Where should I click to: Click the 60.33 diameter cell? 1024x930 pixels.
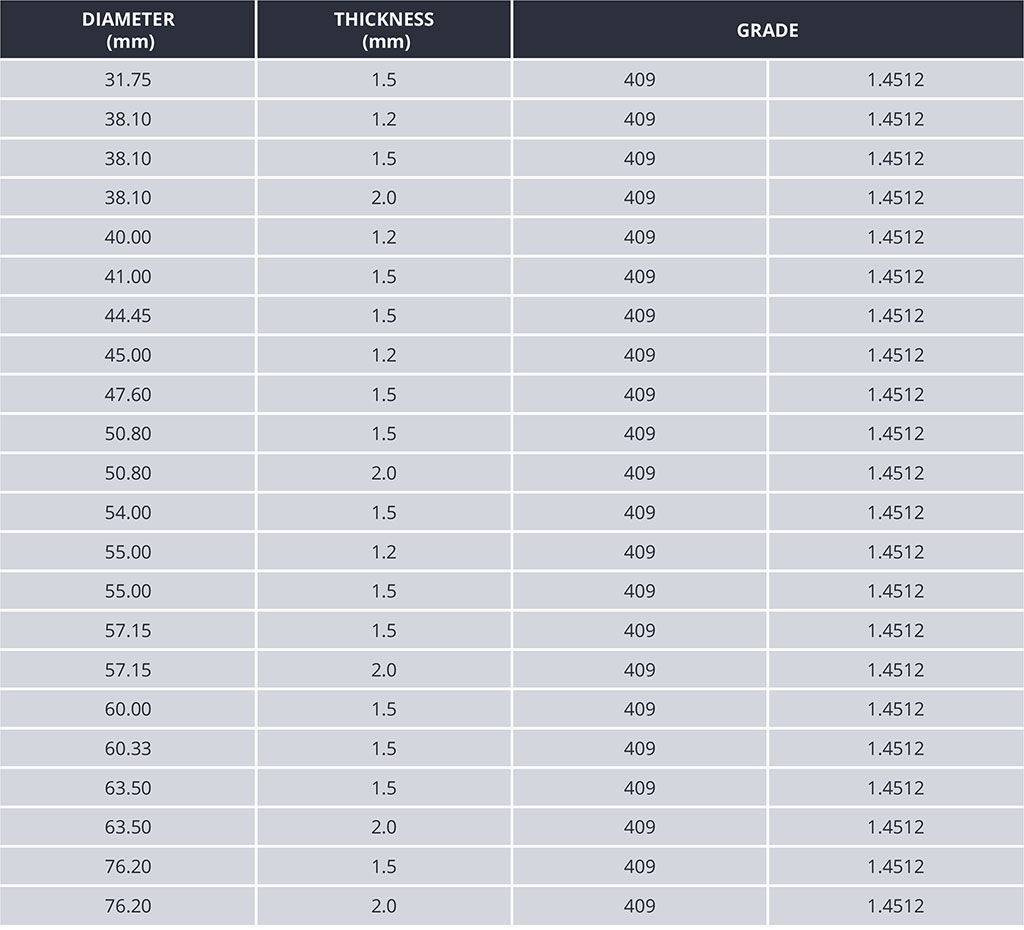128,749
